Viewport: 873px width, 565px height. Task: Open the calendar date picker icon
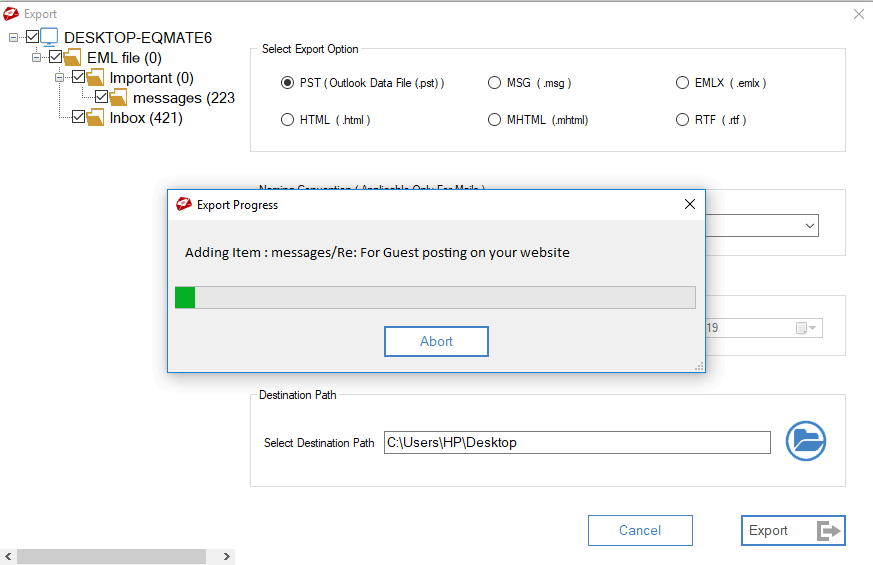(x=806, y=328)
